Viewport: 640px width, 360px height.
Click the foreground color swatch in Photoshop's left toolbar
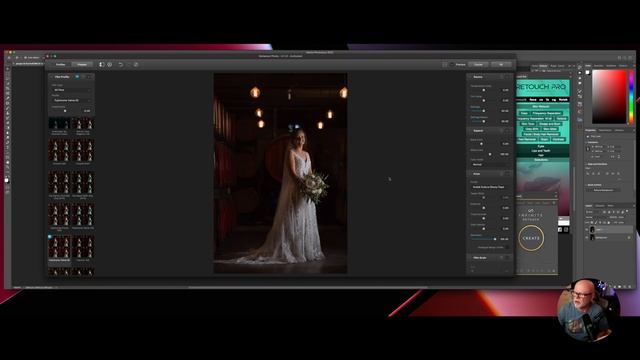tap(6, 180)
